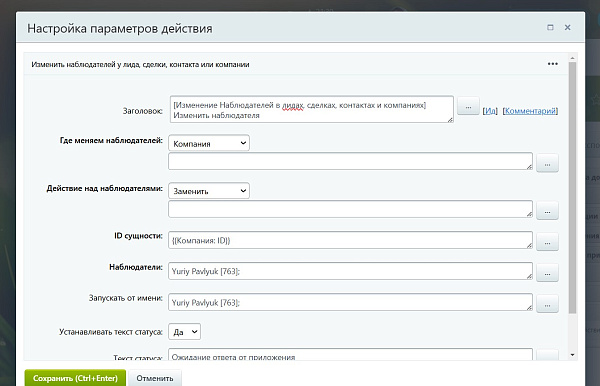This screenshot has width=600, height=386.
Task: Click the Отменить button
Action: coord(155,378)
